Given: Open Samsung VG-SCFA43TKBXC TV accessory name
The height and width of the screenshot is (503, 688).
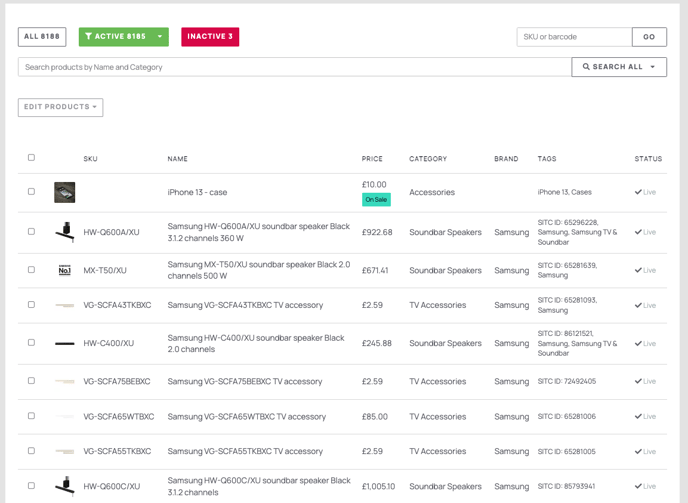Looking at the screenshot, I should 245,305.
